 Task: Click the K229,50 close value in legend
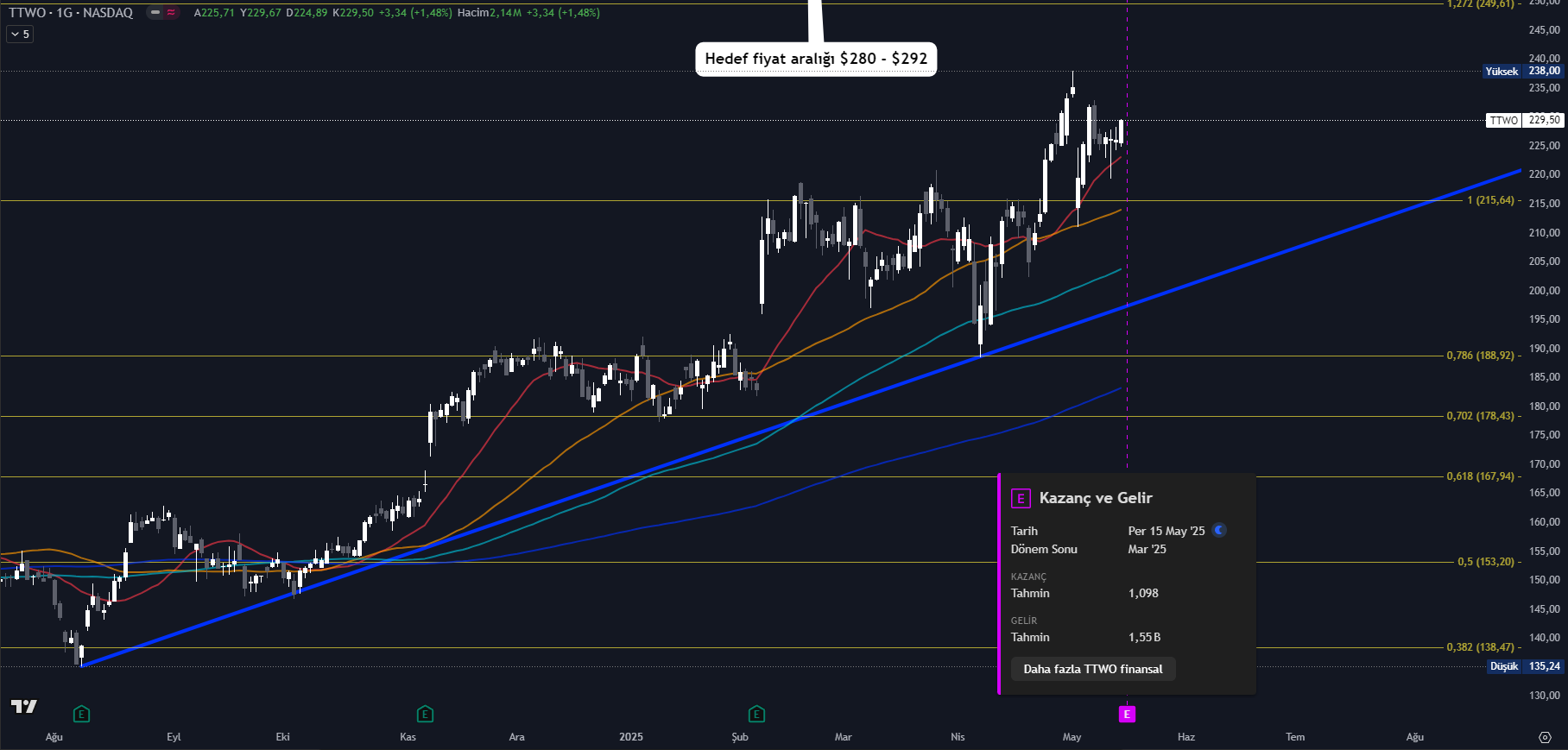point(354,13)
